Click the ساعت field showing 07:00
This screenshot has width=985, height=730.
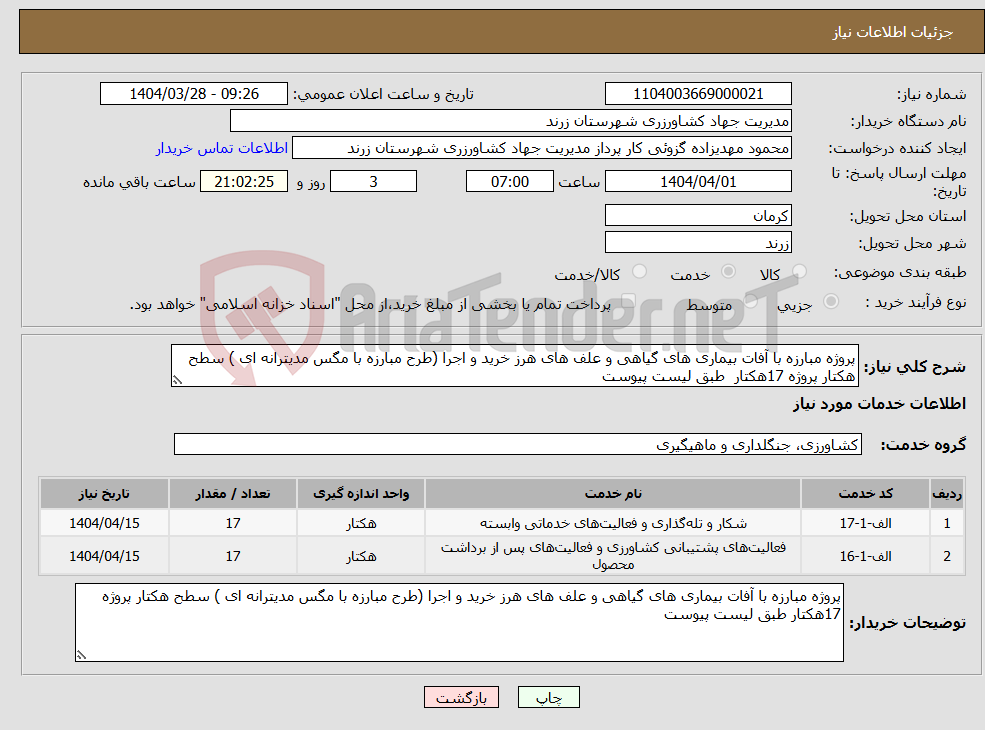pos(509,181)
